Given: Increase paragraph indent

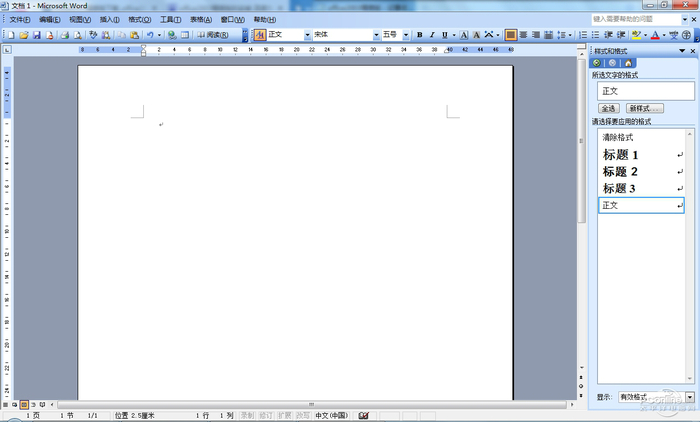Looking at the screenshot, I should (x=621, y=35).
